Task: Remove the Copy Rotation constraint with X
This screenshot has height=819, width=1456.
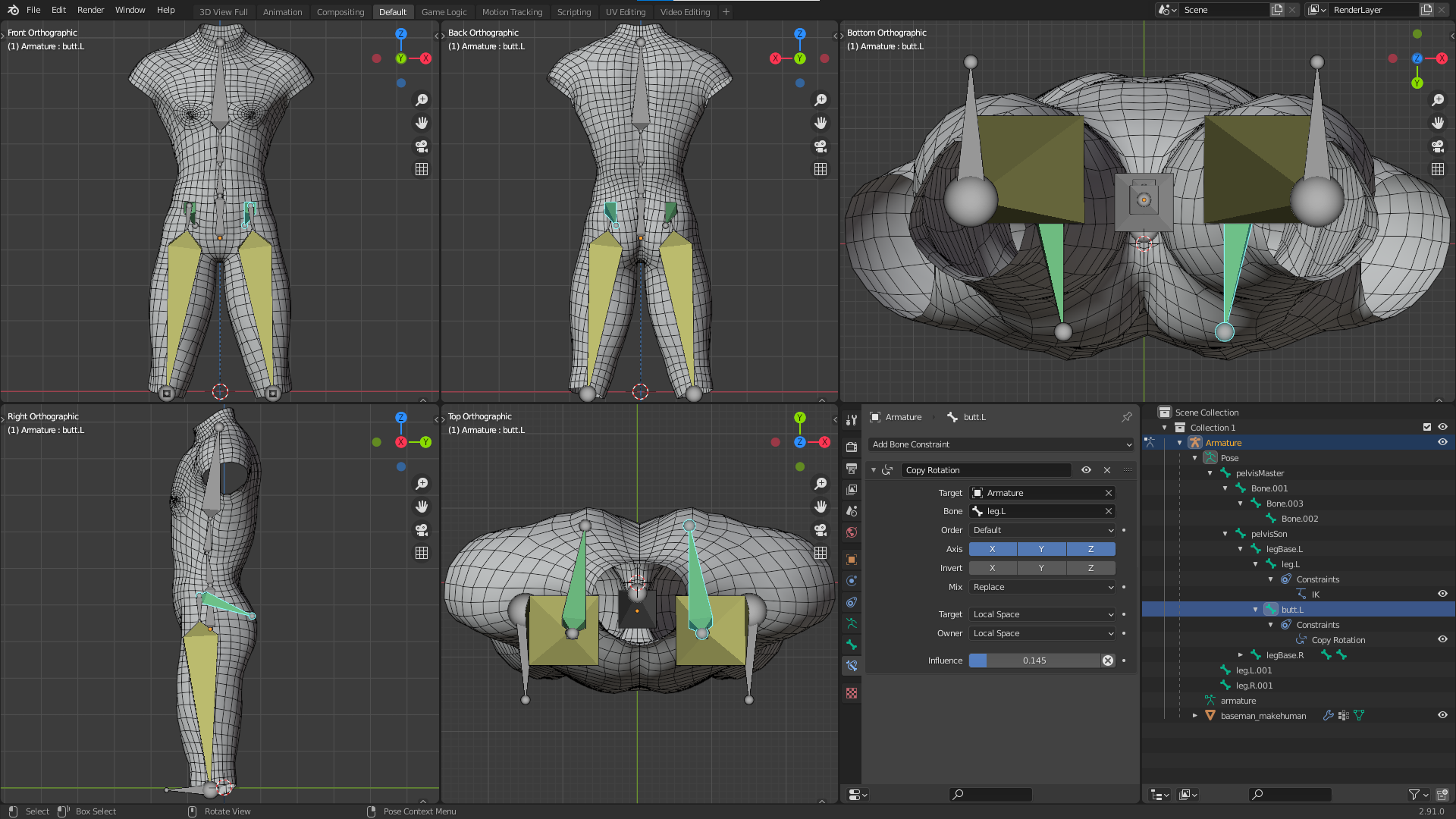Action: click(1107, 470)
